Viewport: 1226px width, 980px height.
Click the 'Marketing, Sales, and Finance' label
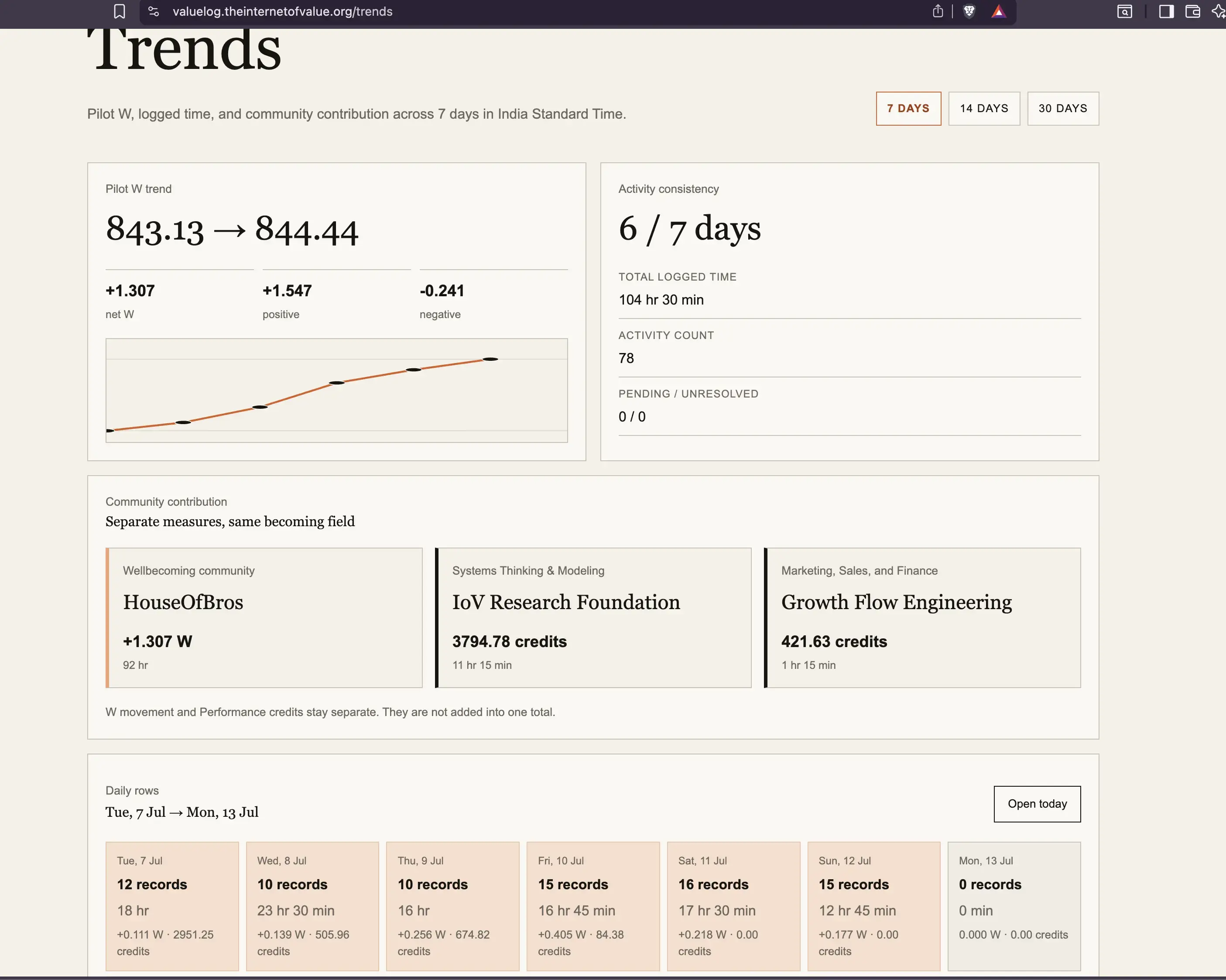pyautogui.click(x=859, y=570)
